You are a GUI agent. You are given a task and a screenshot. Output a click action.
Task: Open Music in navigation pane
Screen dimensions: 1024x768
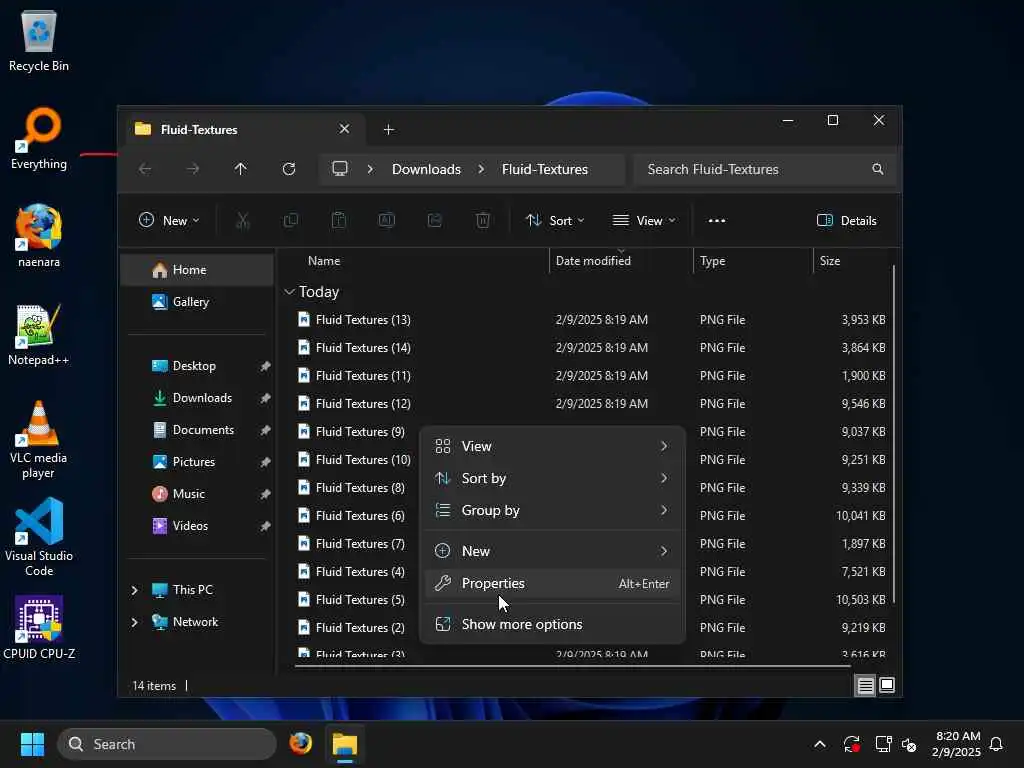pyautogui.click(x=197, y=494)
